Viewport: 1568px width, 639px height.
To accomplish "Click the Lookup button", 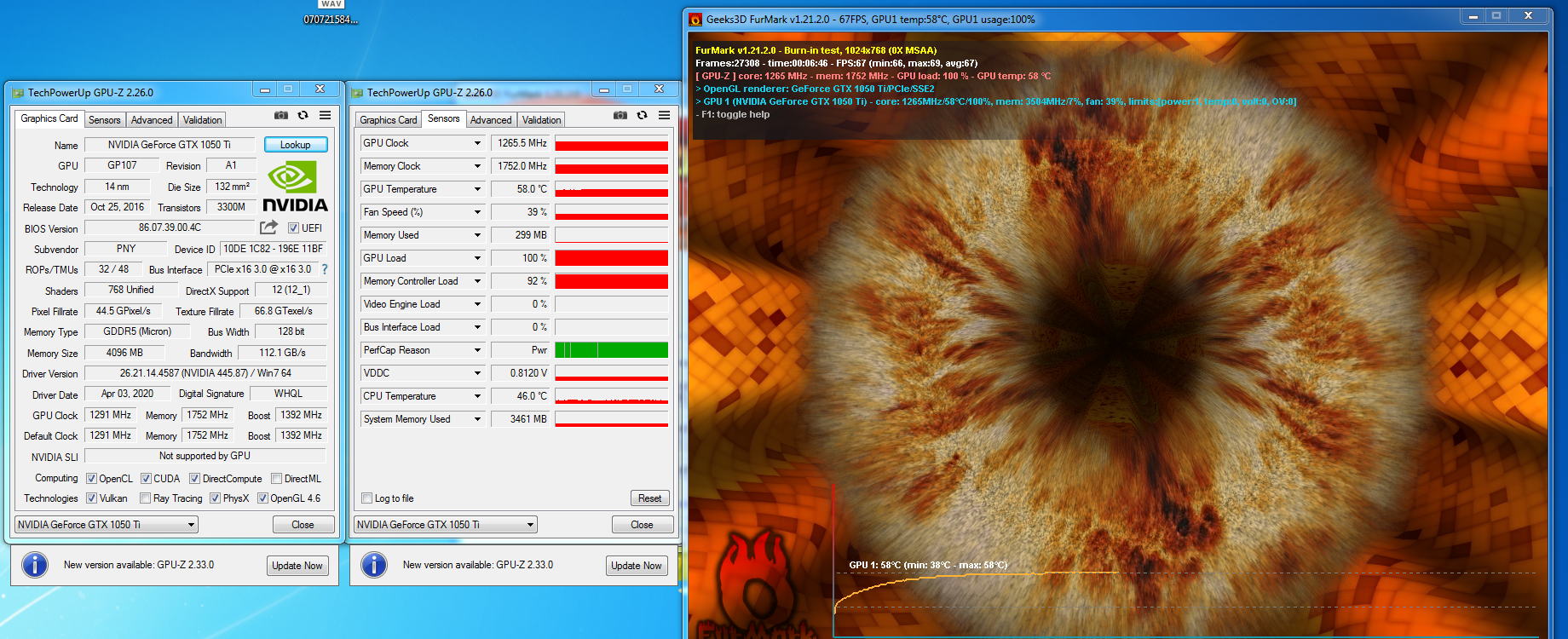I will (296, 145).
